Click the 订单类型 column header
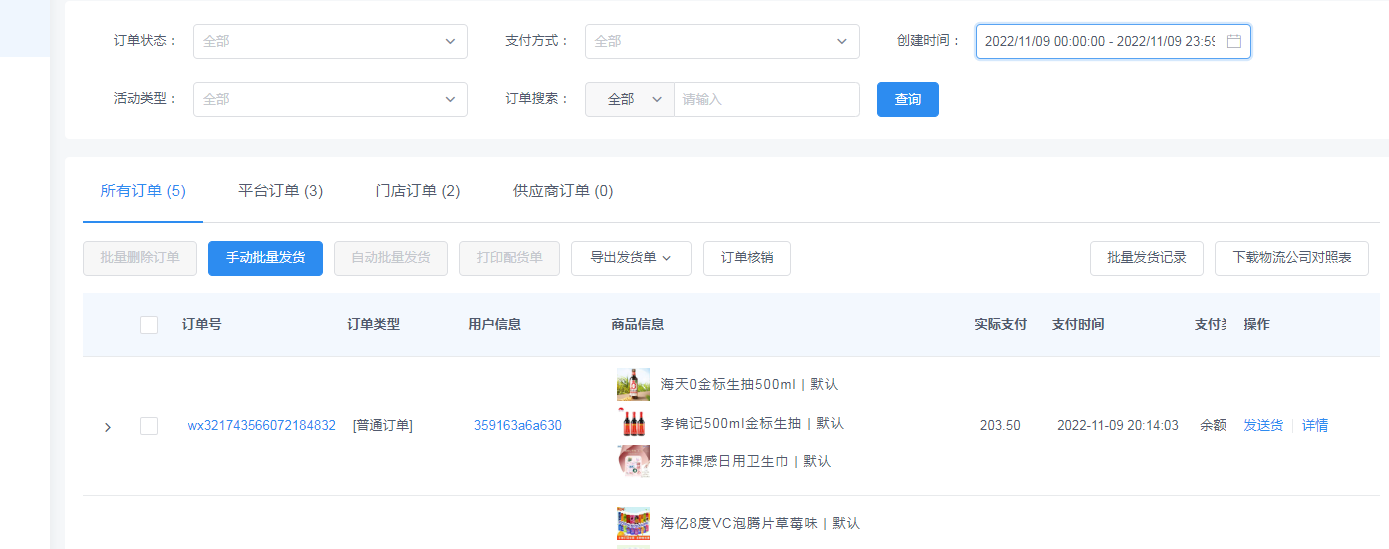Image resolution: width=1389 pixels, height=549 pixels. click(374, 324)
